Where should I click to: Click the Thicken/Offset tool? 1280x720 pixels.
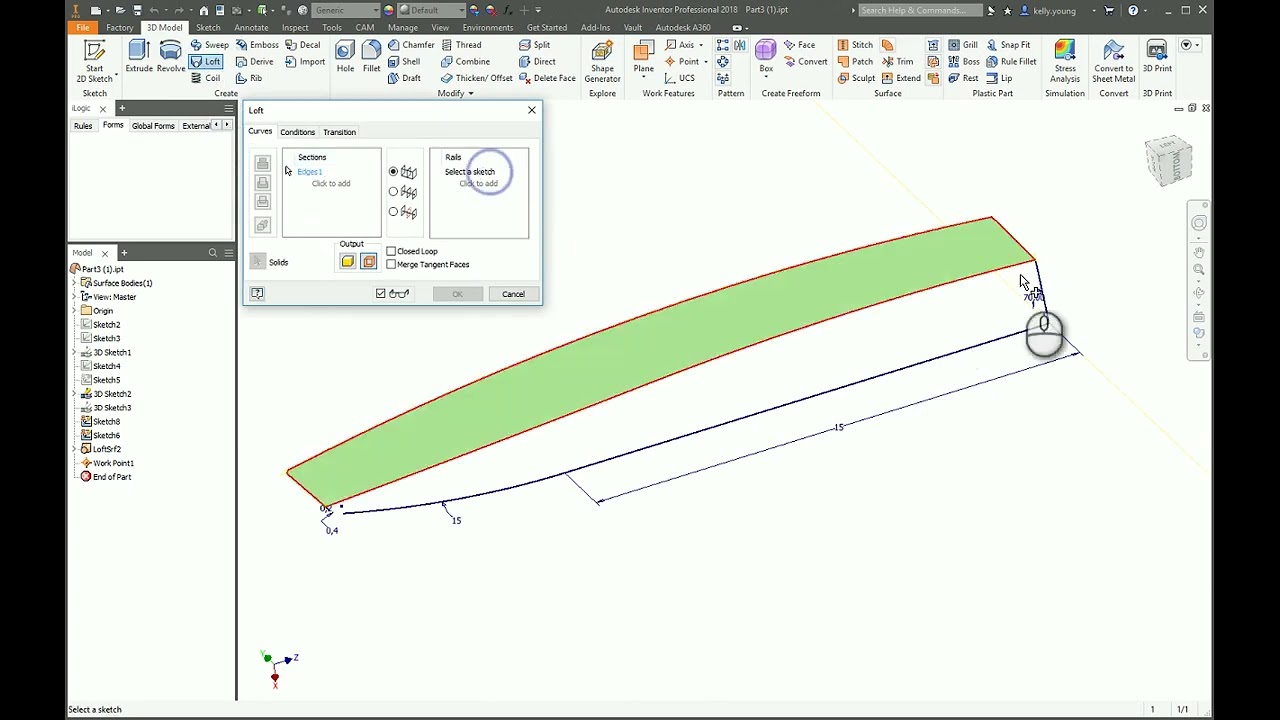476,78
